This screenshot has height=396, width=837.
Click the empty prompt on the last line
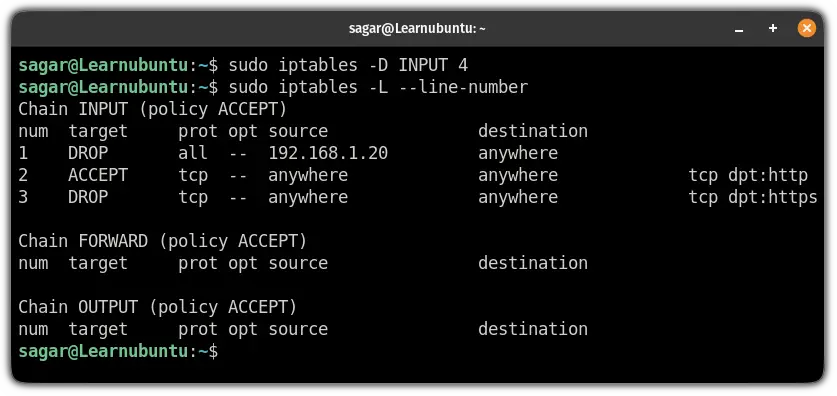(x=119, y=351)
